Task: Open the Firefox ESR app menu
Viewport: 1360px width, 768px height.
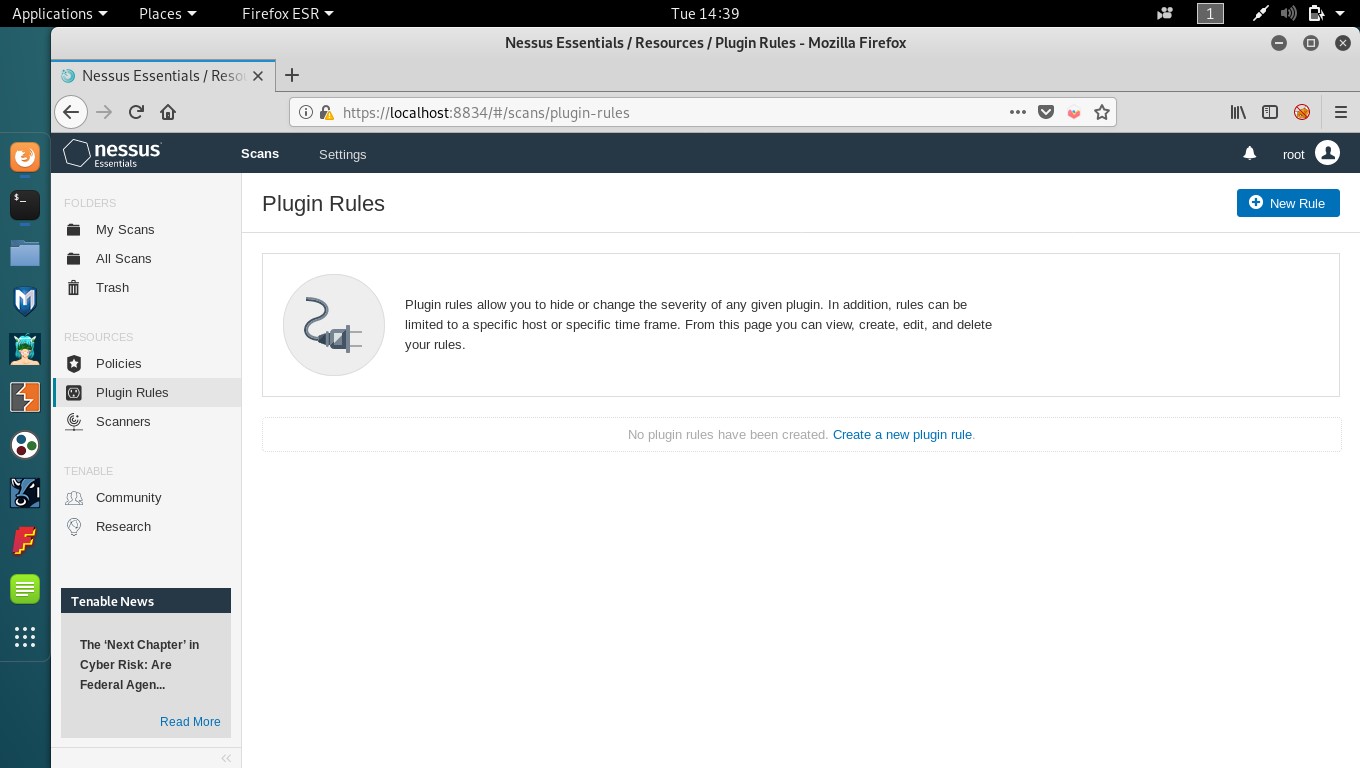Action: tap(287, 13)
